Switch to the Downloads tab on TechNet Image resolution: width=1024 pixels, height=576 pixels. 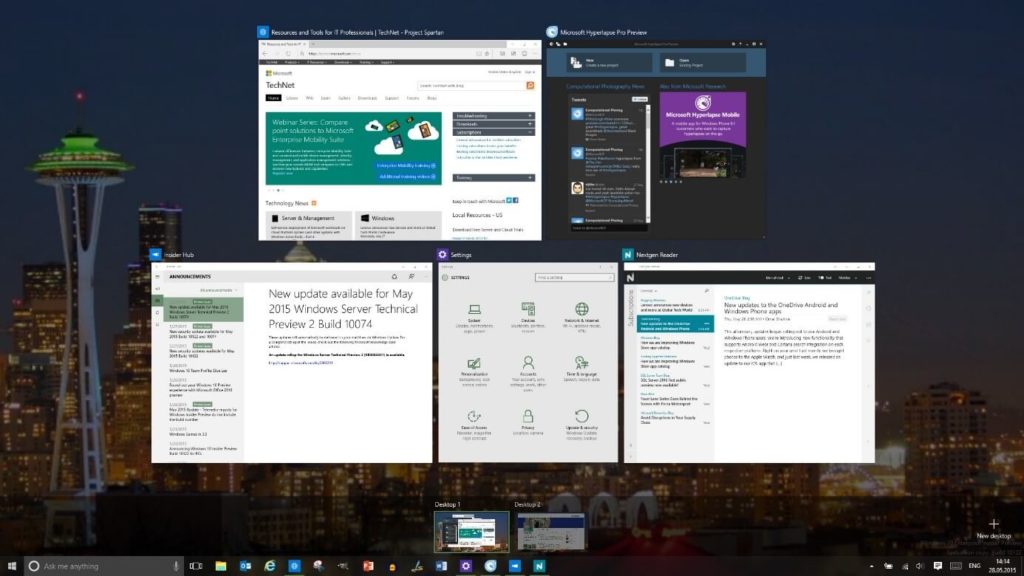point(367,98)
